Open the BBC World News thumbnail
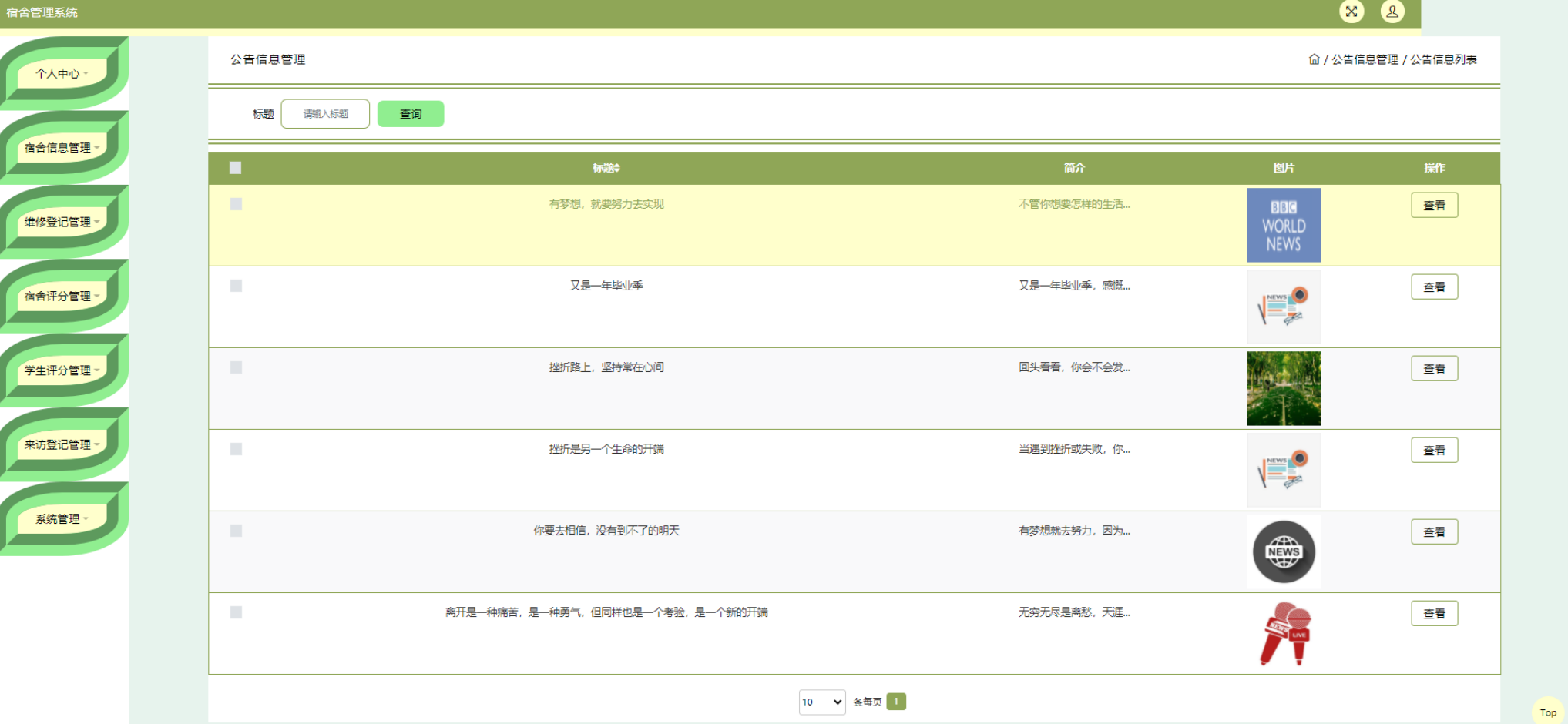The image size is (1568, 724). pyautogui.click(x=1284, y=225)
